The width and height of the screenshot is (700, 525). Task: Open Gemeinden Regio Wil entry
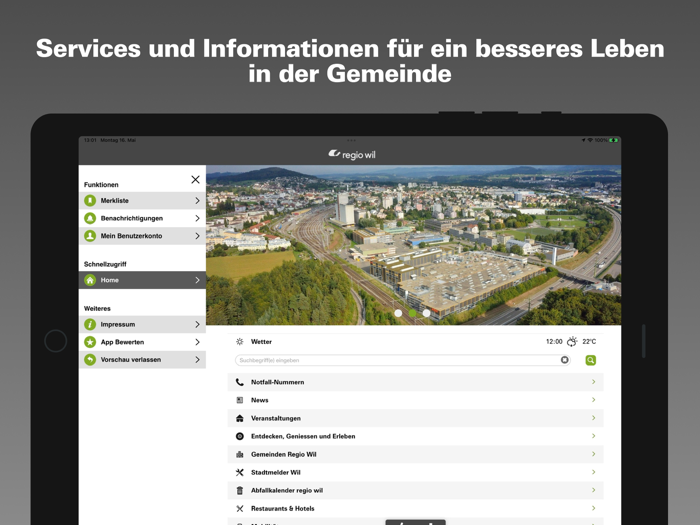click(x=416, y=454)
